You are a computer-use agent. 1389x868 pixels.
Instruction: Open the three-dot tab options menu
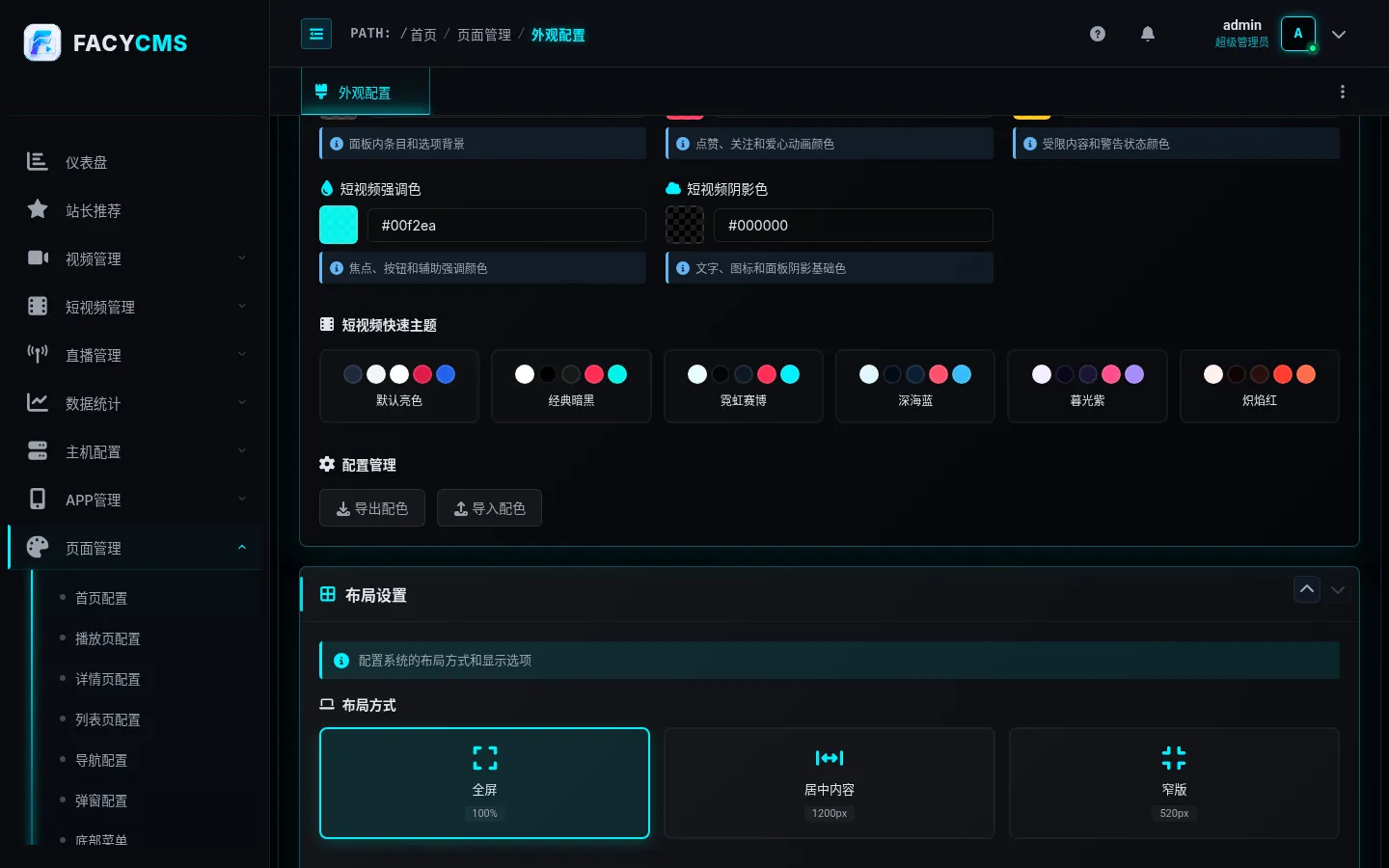tap(1343, 92)
